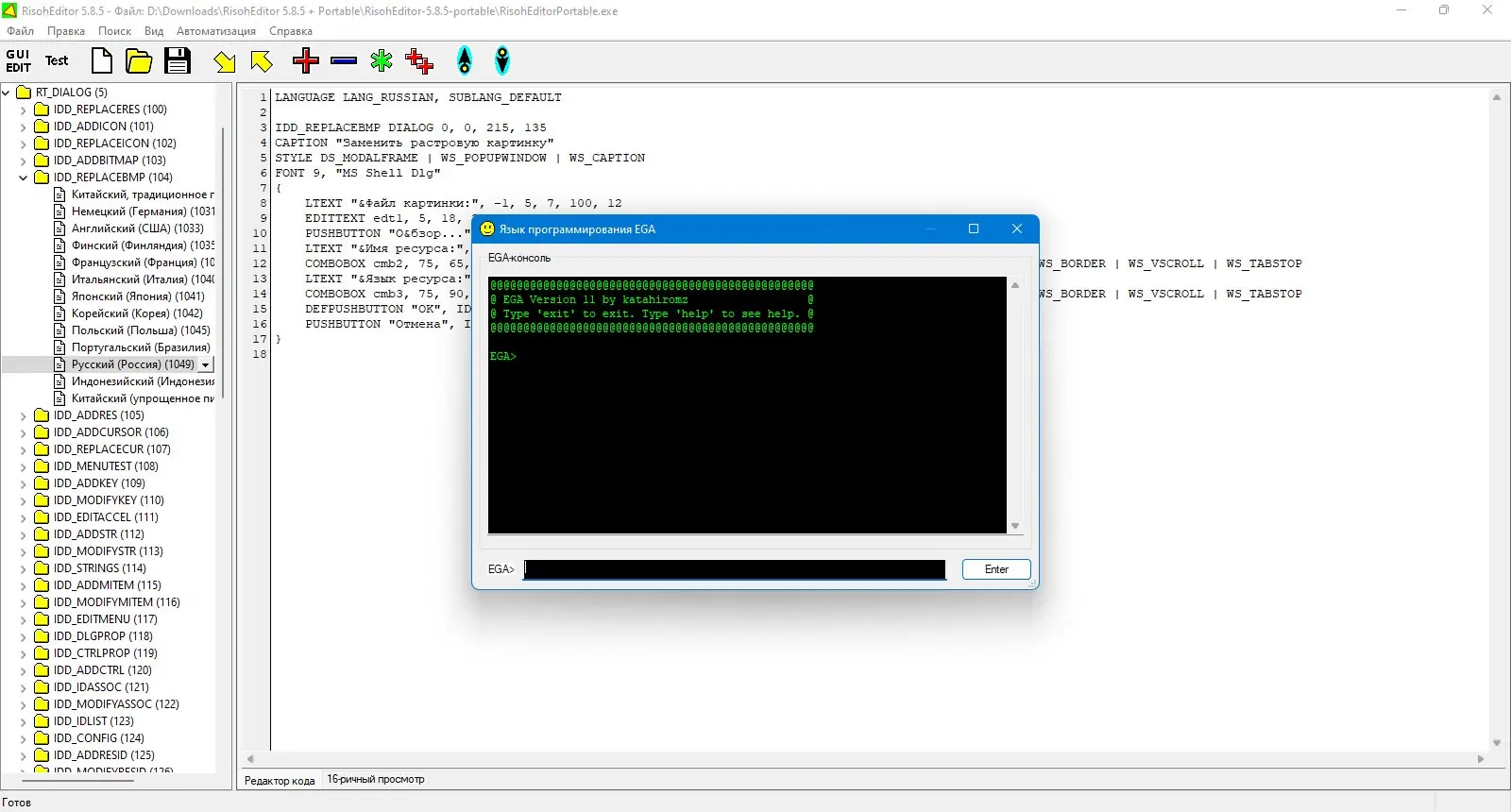Image resolution: width=1511 pixels, height=812 pixels.
Task: Select the IDD_MODIFYKEY (110) folder
Action: (108, 500)
